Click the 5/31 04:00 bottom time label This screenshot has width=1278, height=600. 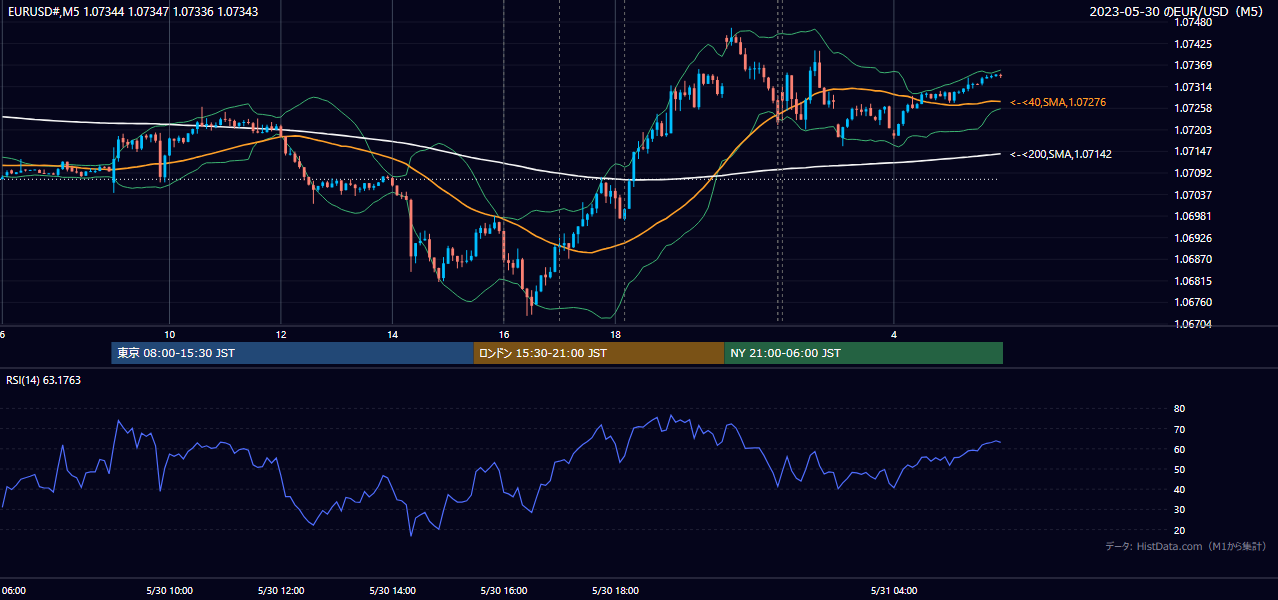pyautogui.click(x=895, y=590)
